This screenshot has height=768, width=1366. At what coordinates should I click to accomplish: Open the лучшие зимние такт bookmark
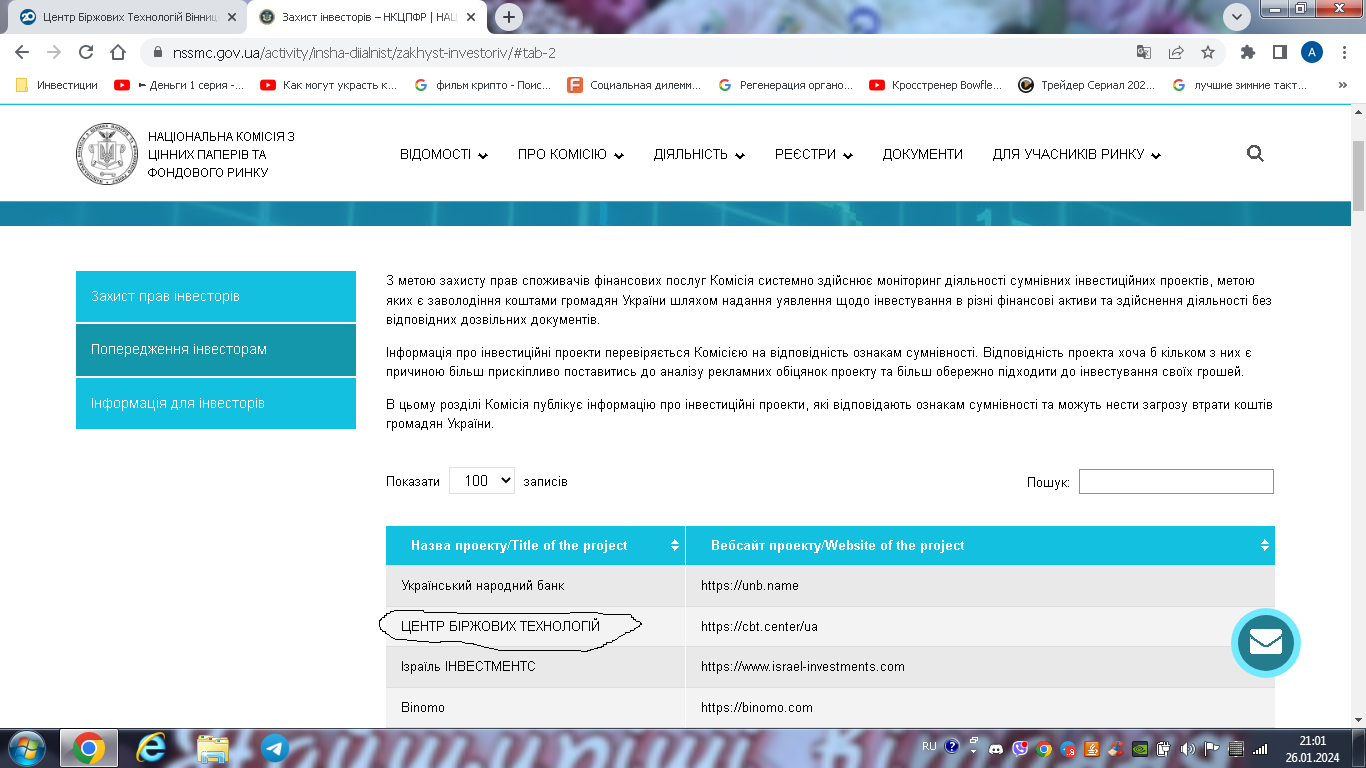coord(1240,85)
